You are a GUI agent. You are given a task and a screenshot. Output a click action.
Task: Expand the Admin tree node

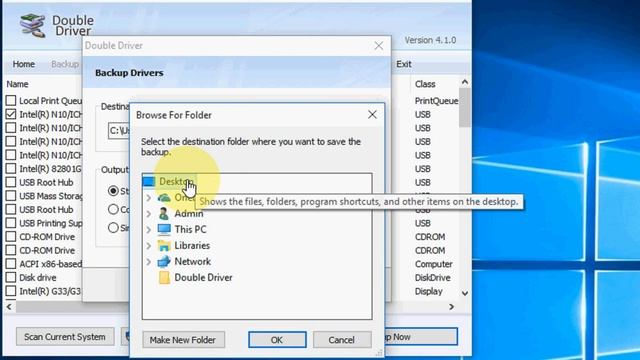tap(149, 213)
